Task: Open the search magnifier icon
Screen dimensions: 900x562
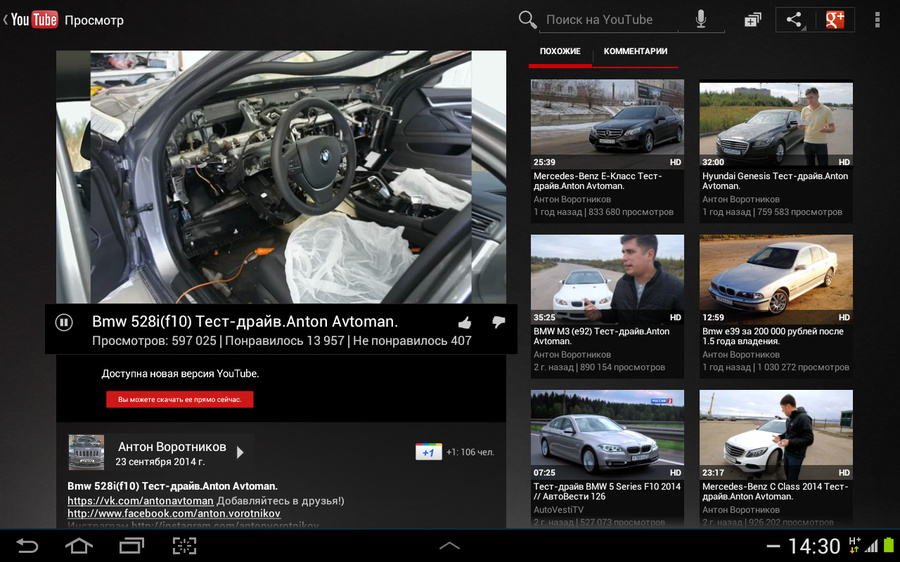Action: 527,19
